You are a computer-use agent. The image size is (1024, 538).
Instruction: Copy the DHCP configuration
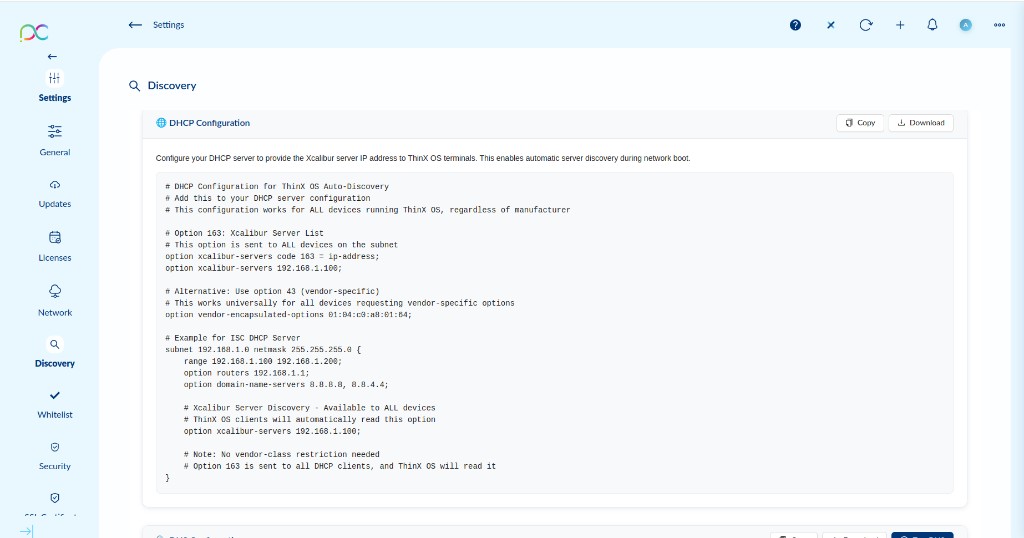[x=860, y=123]
